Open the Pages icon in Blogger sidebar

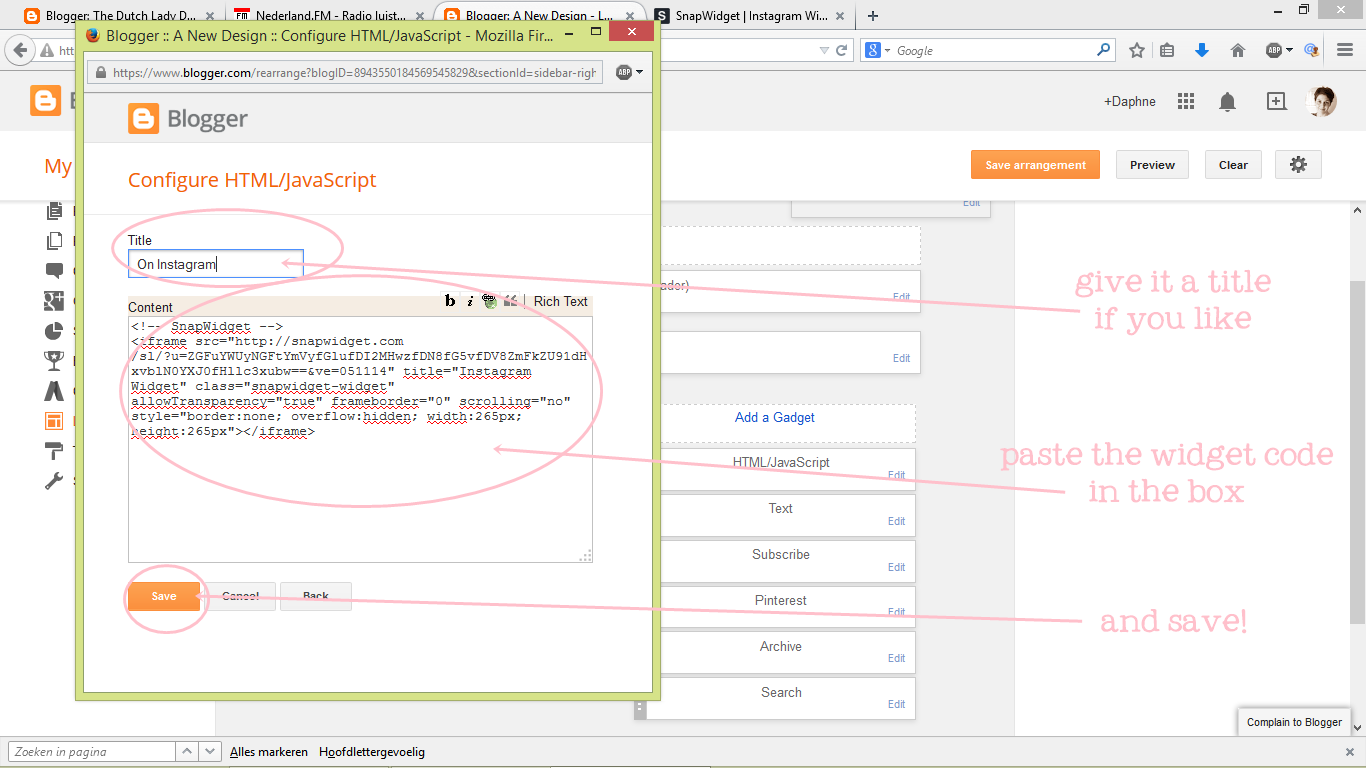point(54,241)
